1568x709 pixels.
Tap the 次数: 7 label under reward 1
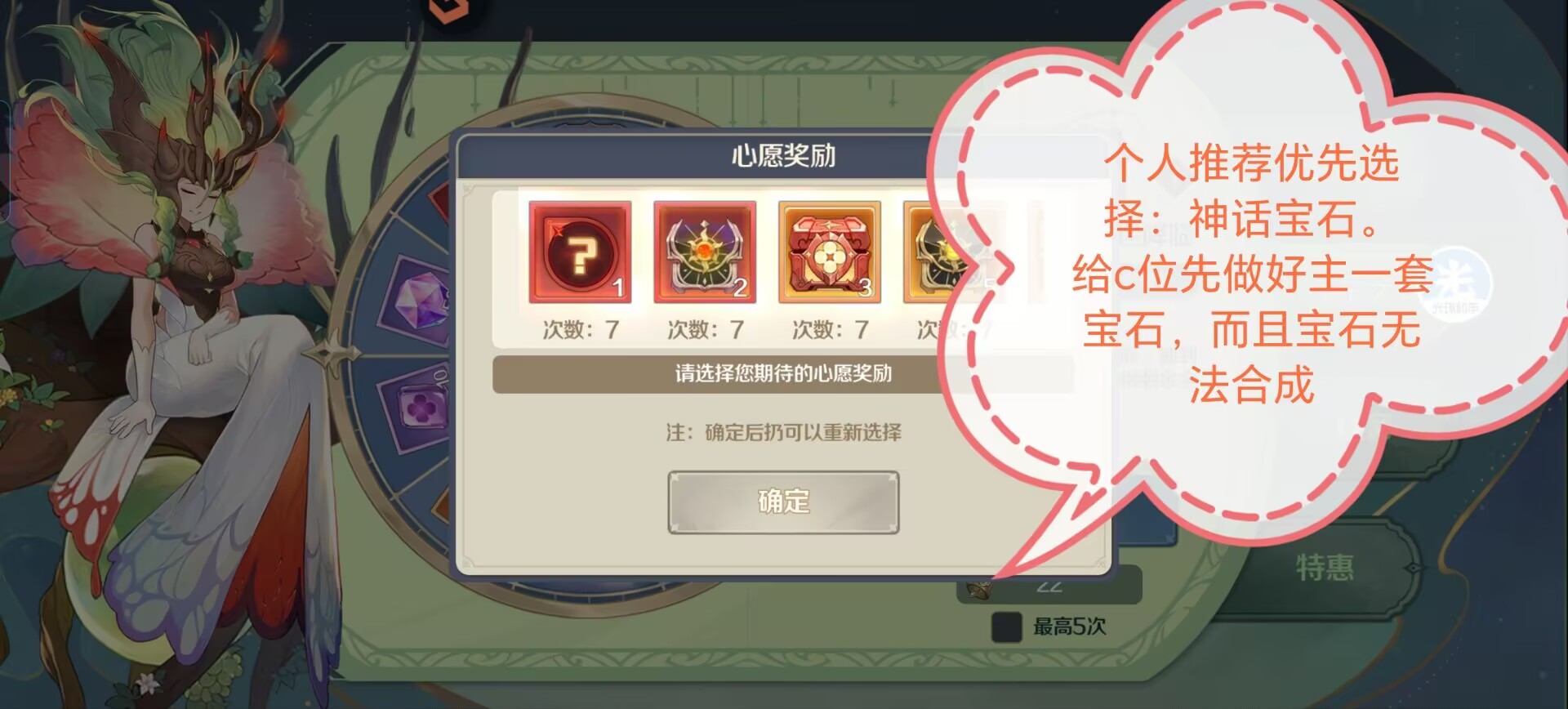tap(581, 330)
